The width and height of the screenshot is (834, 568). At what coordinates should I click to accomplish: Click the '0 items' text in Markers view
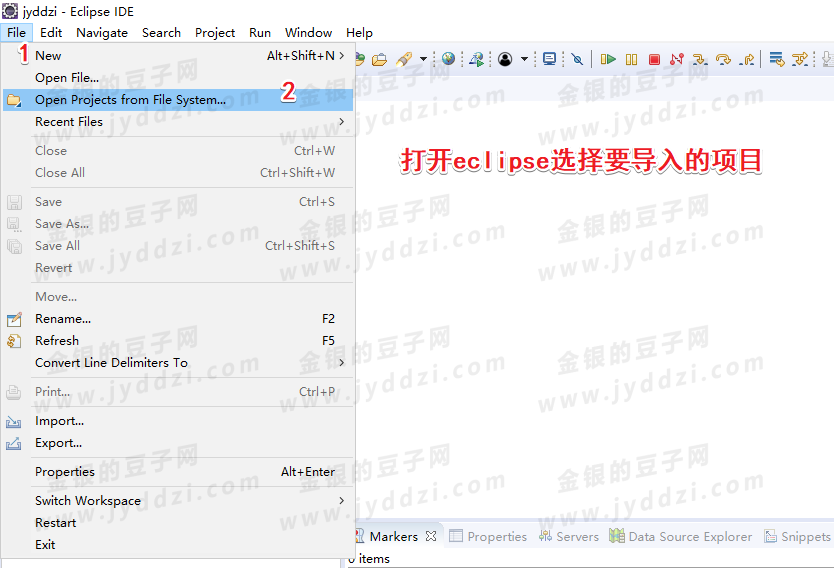click(369, 559)
